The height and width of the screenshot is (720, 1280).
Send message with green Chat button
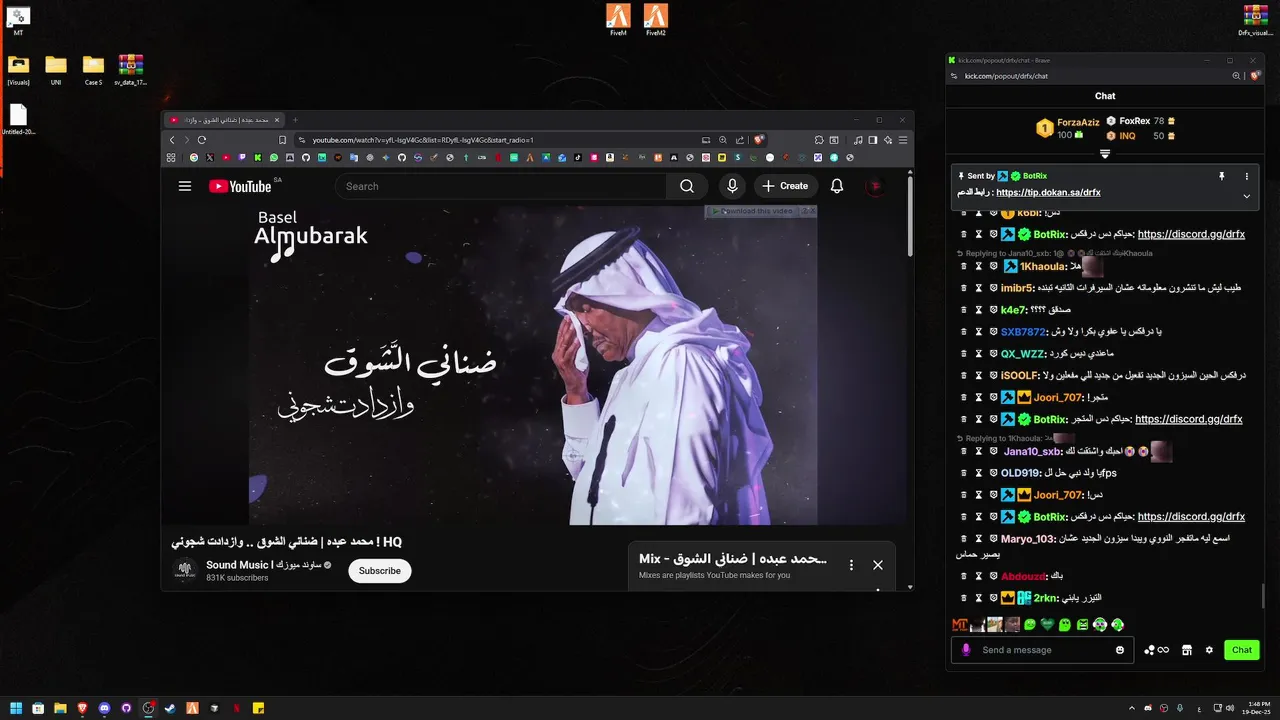pos(1242,650)
